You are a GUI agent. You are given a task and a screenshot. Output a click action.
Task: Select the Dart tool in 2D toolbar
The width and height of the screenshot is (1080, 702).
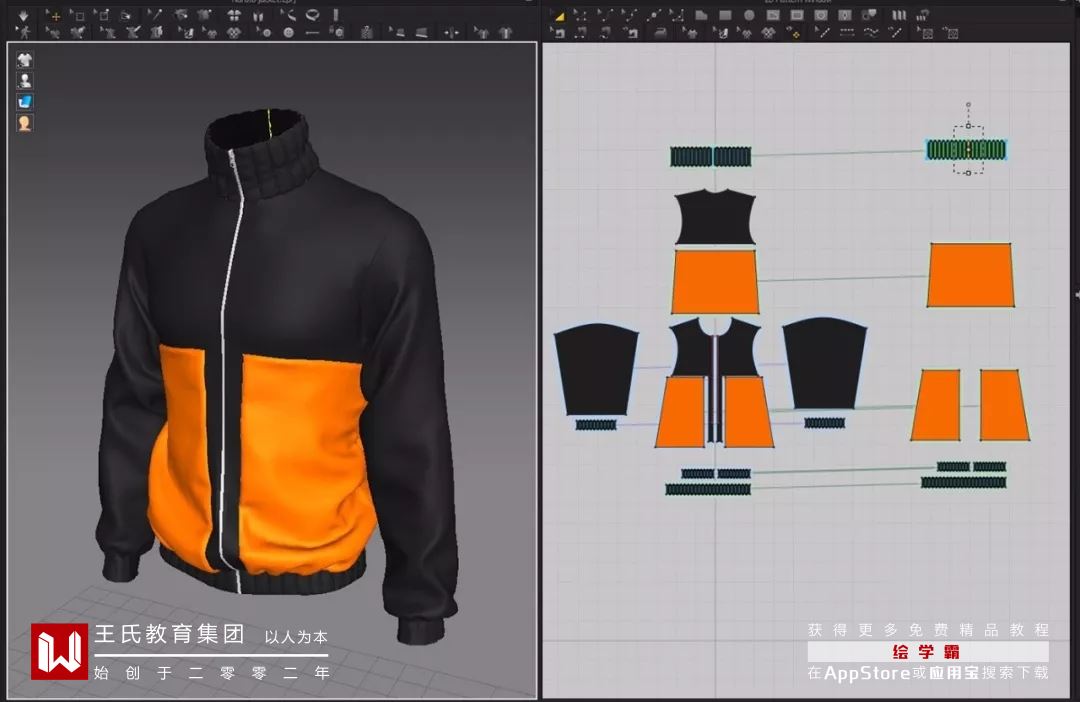pos(845,15)
